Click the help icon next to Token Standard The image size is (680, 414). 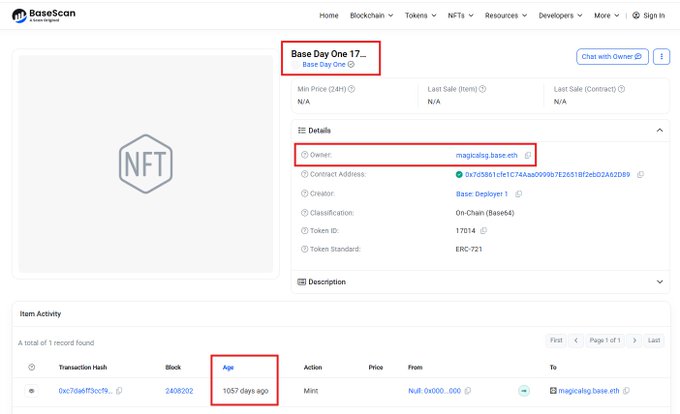[304, 249]
